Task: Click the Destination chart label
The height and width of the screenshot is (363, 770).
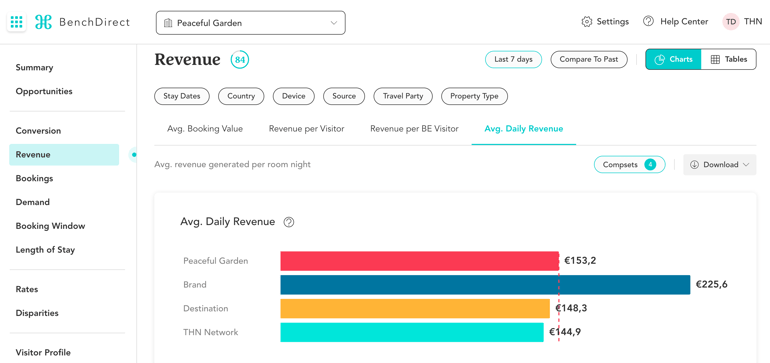Action: pos(206,308)
